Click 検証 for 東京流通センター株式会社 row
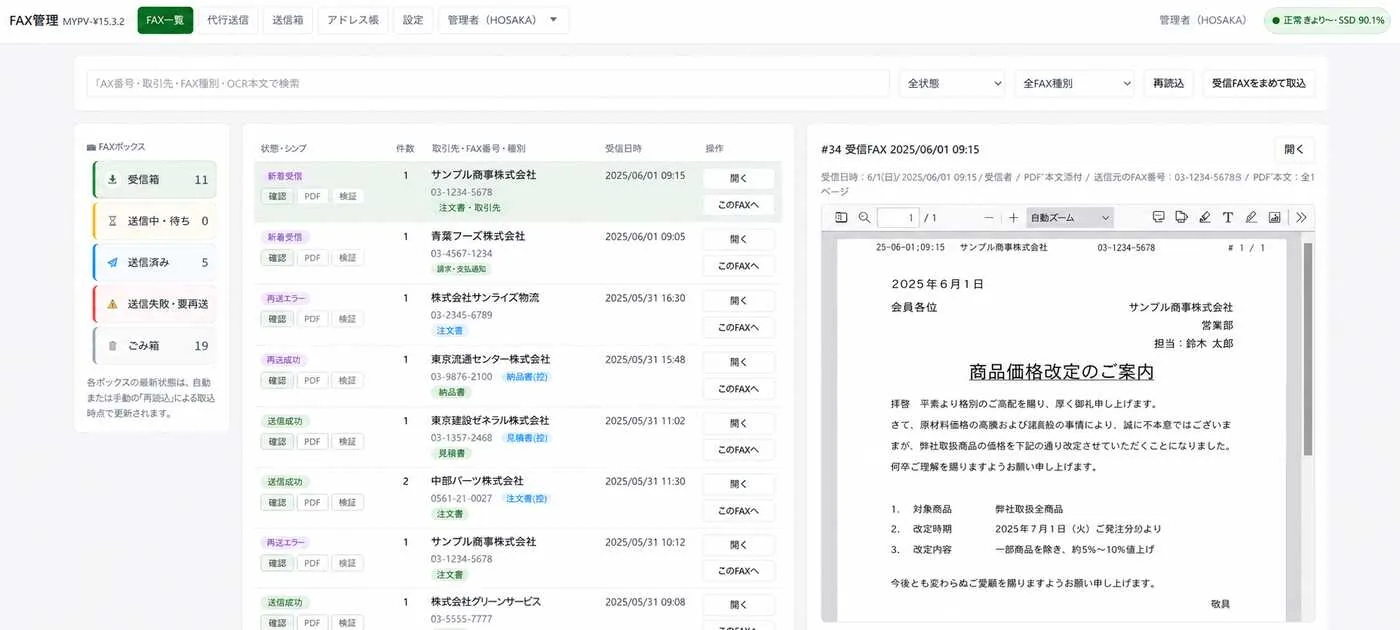This screenshot has width=1400, height=630. [347, 380]
